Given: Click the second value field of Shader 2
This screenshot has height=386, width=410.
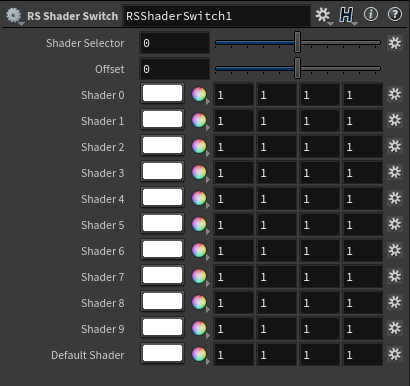Looking at the screenshot, I should pos(276,147).
